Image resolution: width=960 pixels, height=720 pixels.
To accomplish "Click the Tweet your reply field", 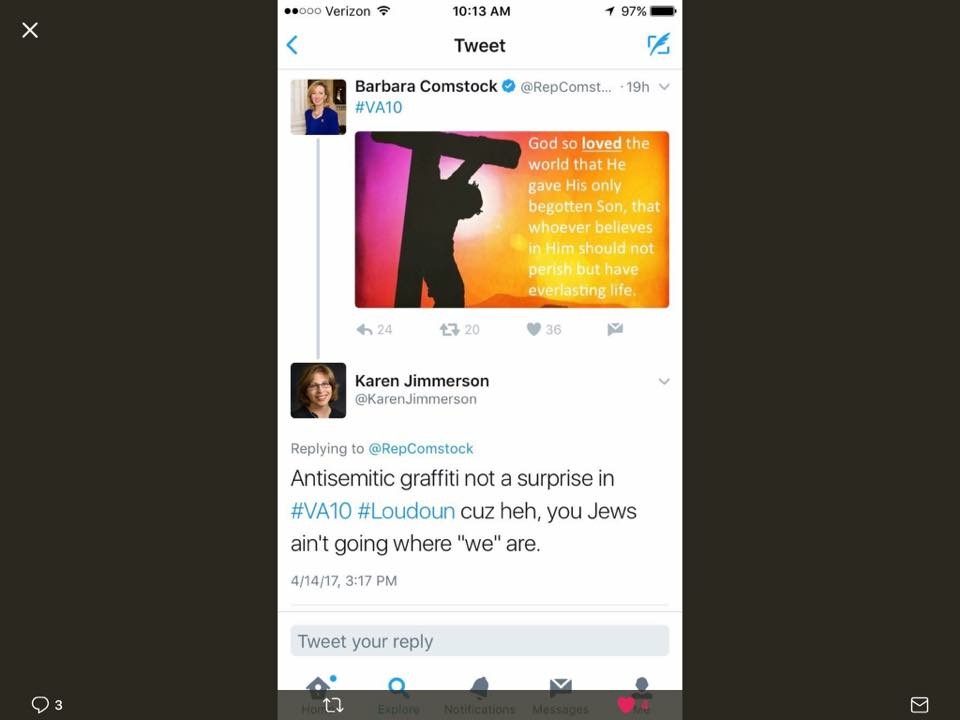I will click(479, 641).
